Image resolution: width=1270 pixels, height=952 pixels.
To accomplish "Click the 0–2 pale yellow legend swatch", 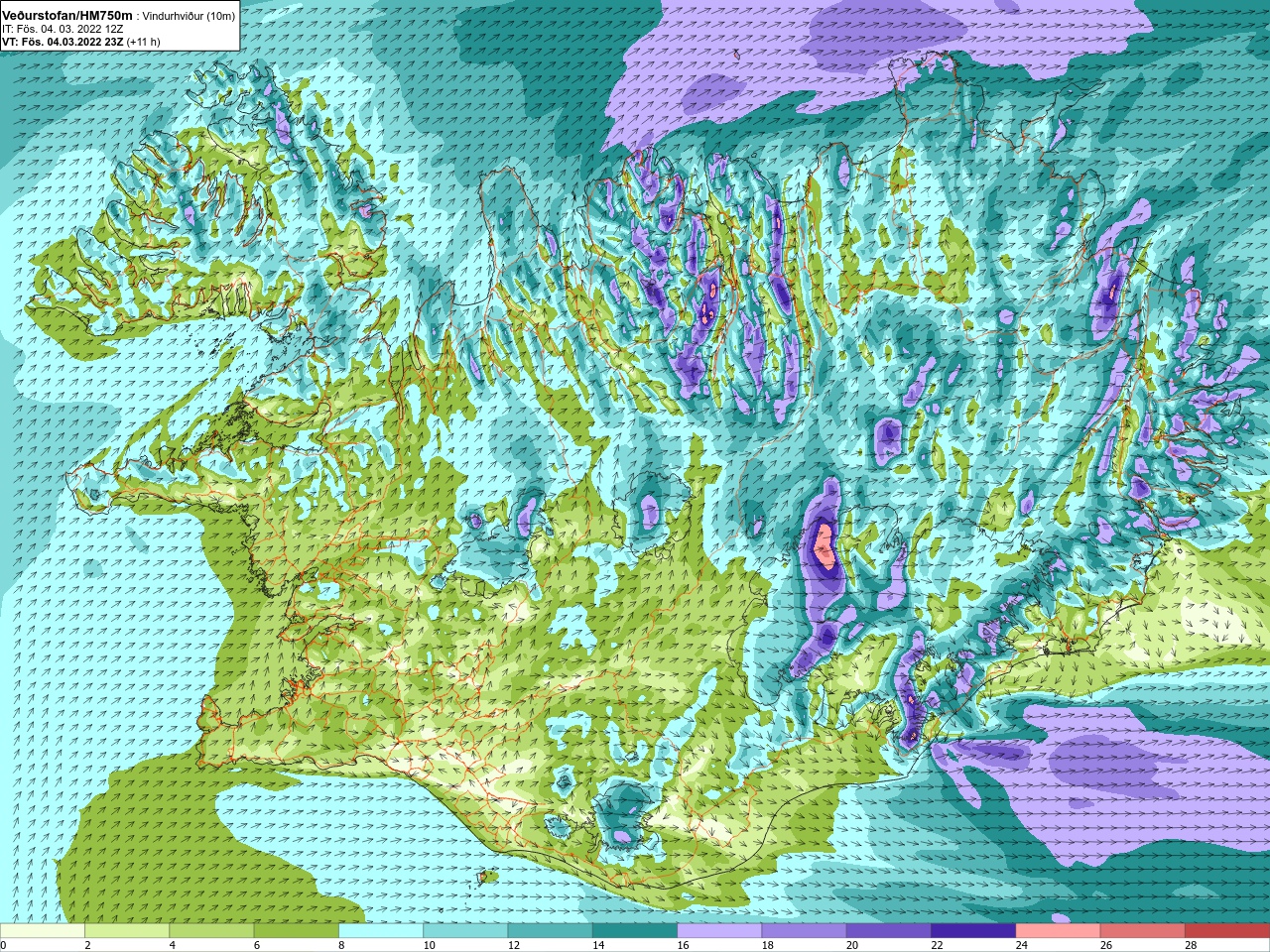I will (x=43, y=931).
